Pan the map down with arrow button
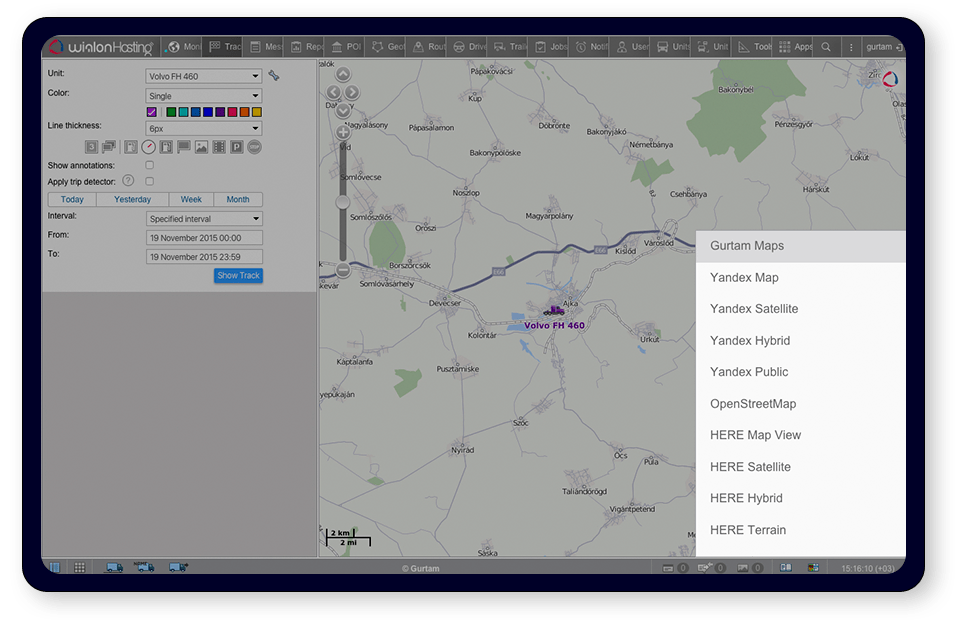This screenshot has width=967, height=625. [343, 110]
